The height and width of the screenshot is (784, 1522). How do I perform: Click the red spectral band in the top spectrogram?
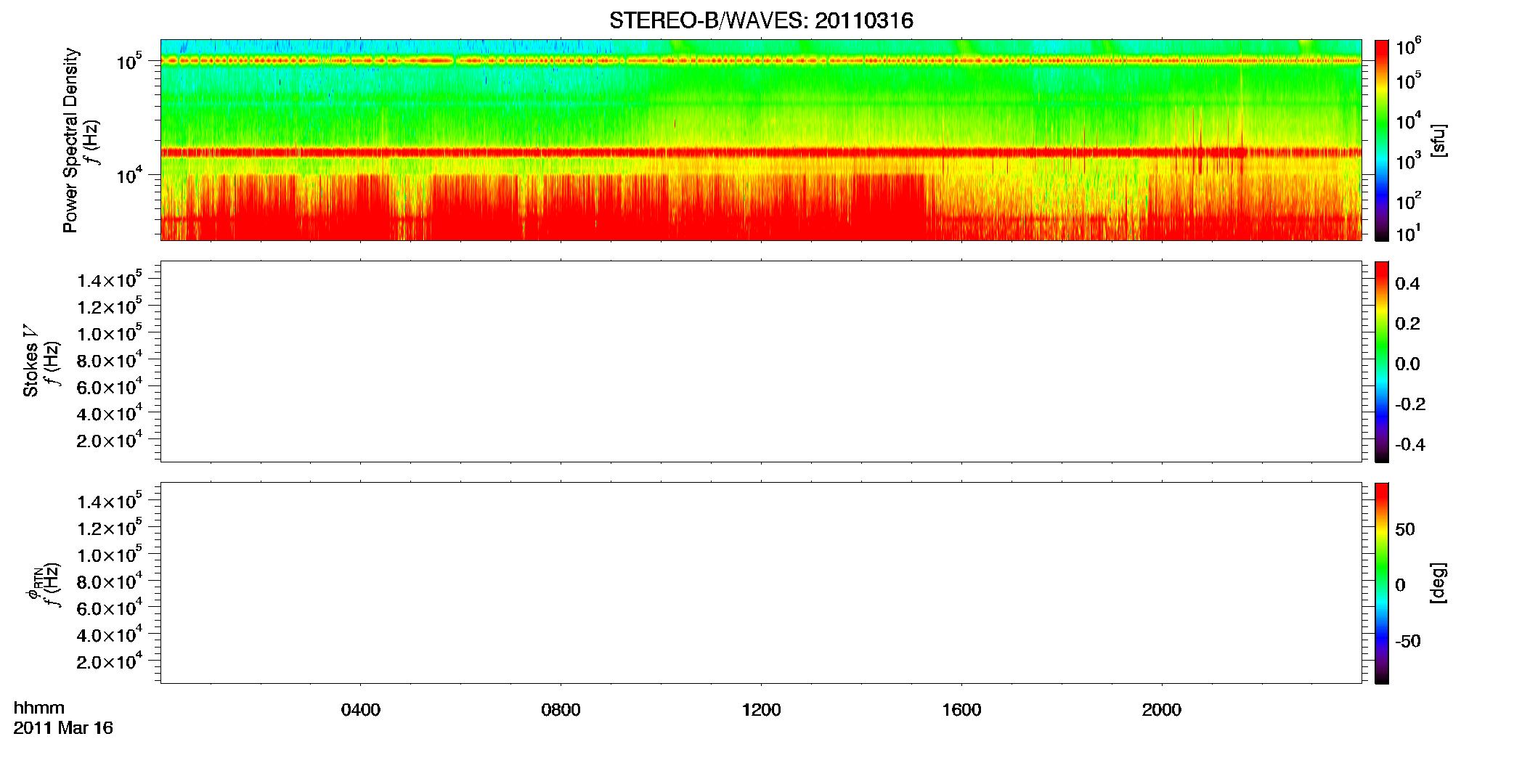761,152
